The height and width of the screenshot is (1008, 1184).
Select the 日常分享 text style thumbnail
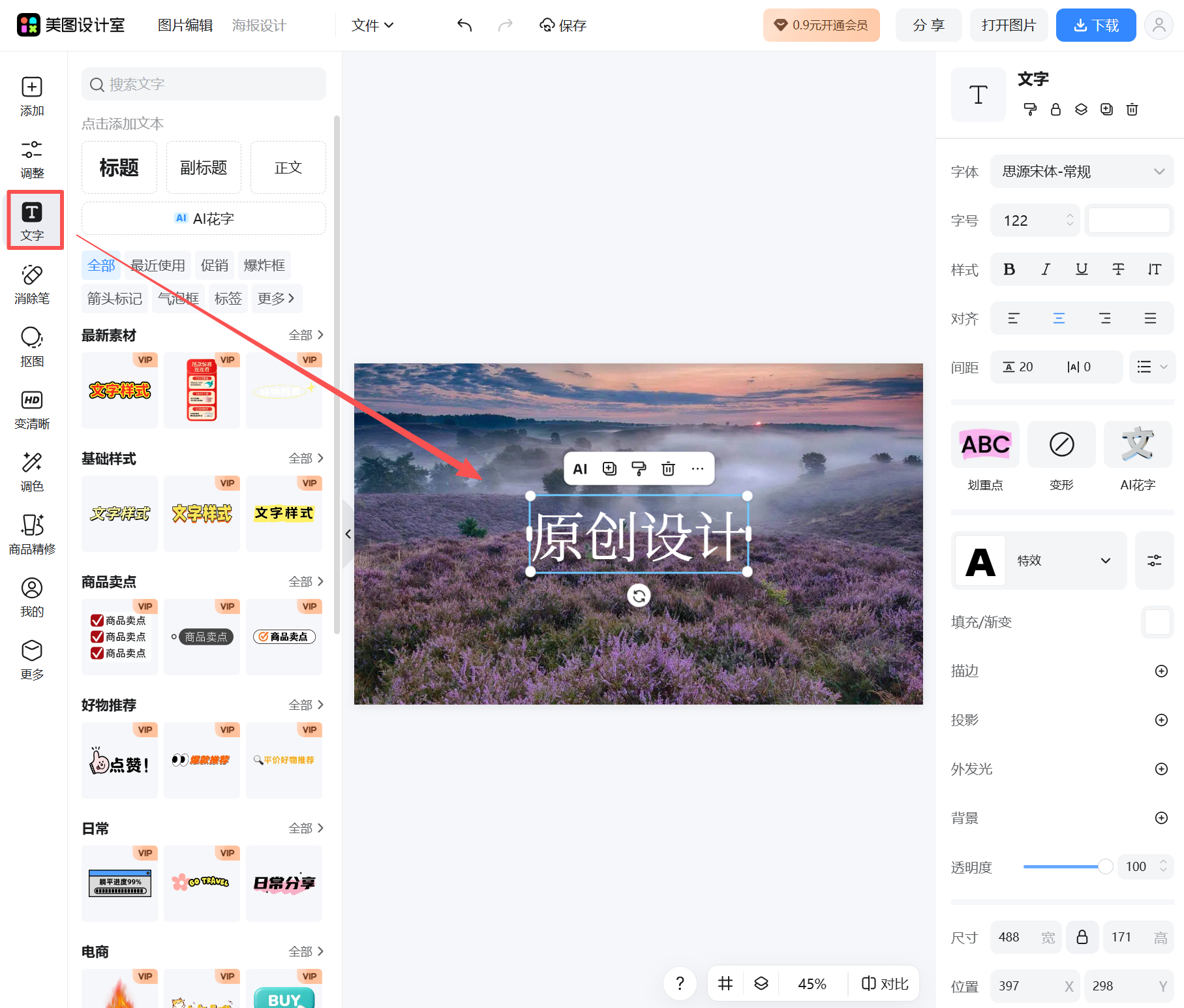click(x=284, y=883)
